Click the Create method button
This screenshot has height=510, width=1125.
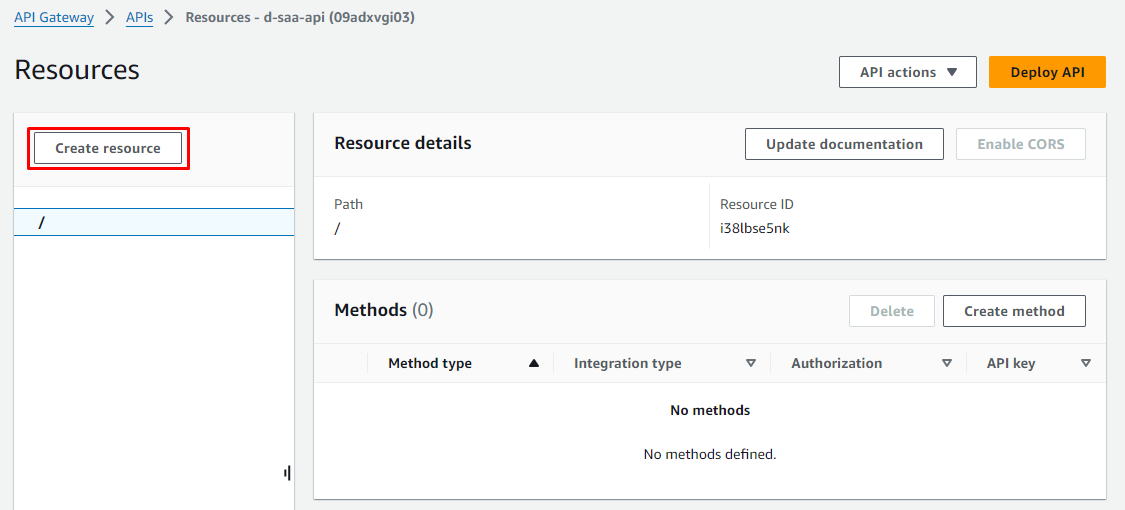tap(1014, 311)
